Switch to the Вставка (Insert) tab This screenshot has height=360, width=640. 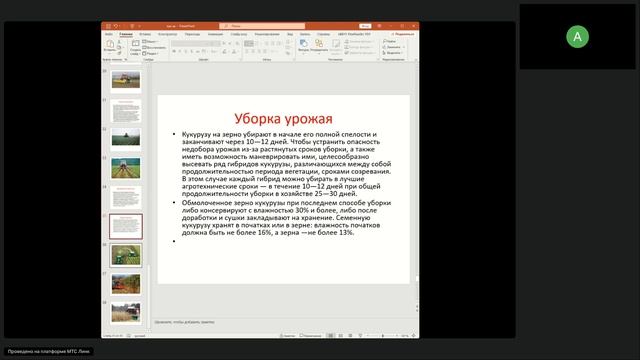click(145, 34)
